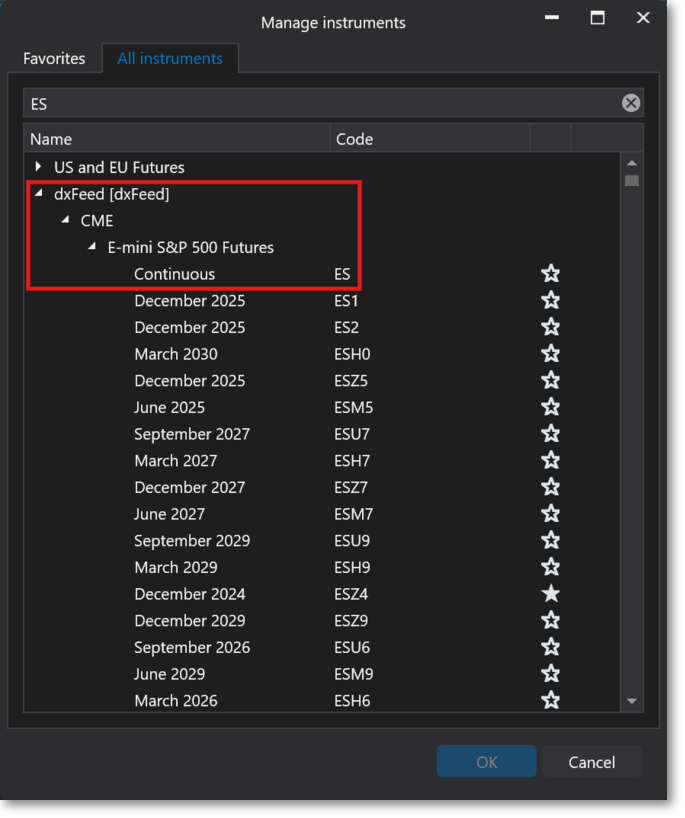685x818 pixels.
Task: Open the All instruments tab
Action: pos(170,58)
